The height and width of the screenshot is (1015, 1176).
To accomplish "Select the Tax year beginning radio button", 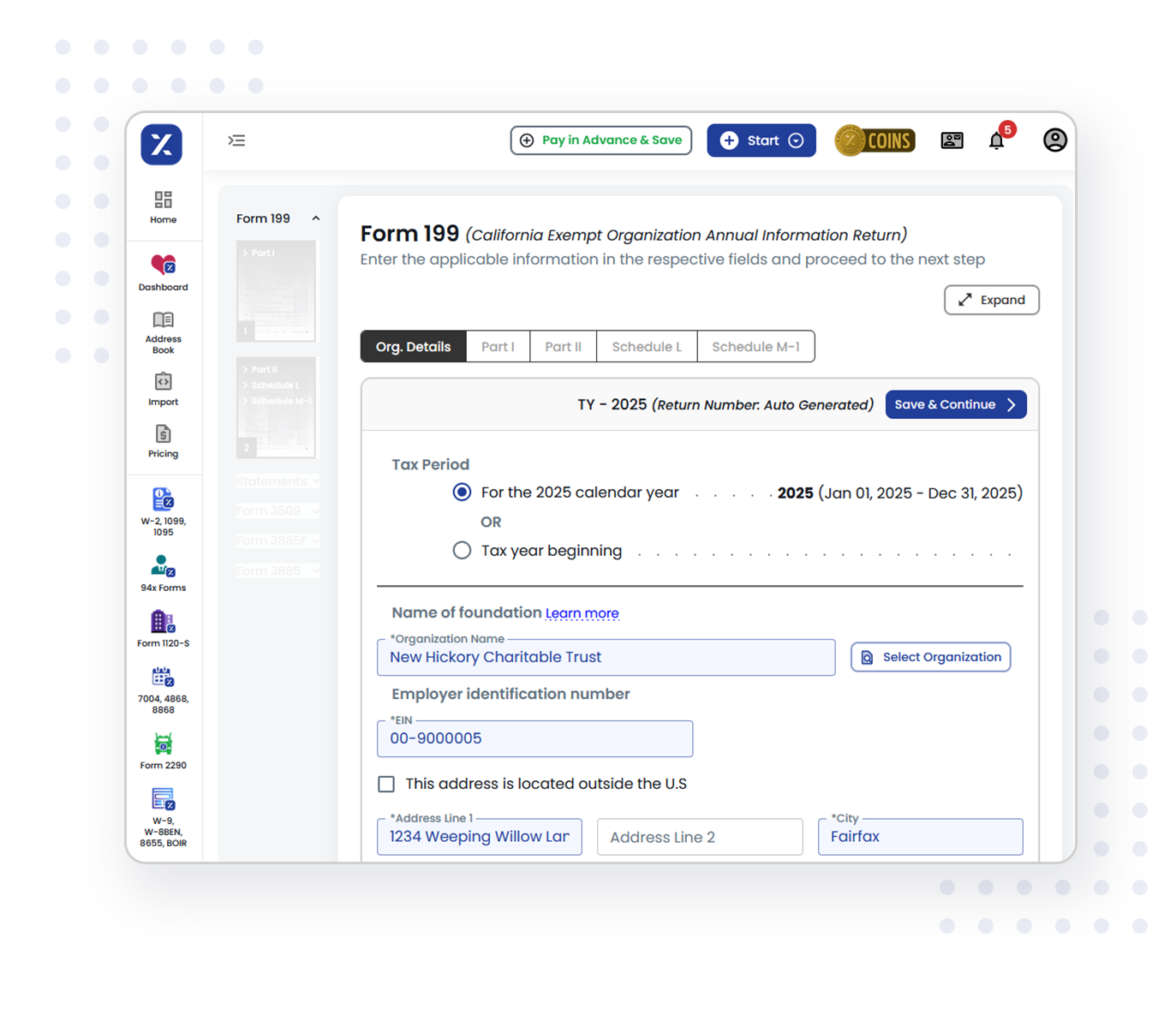I will [462, 551].
